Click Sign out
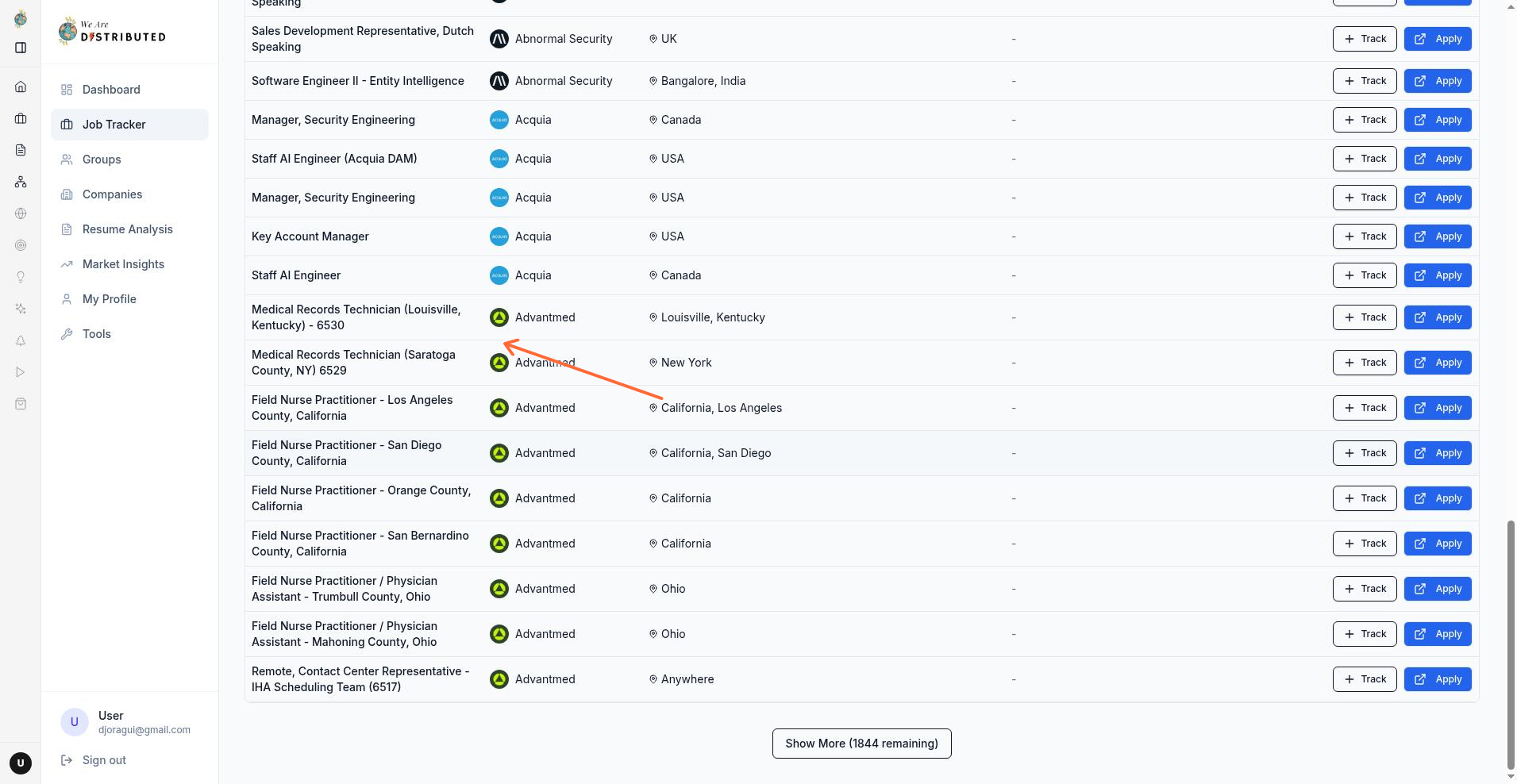1517x784 pixels. (94, 760)
